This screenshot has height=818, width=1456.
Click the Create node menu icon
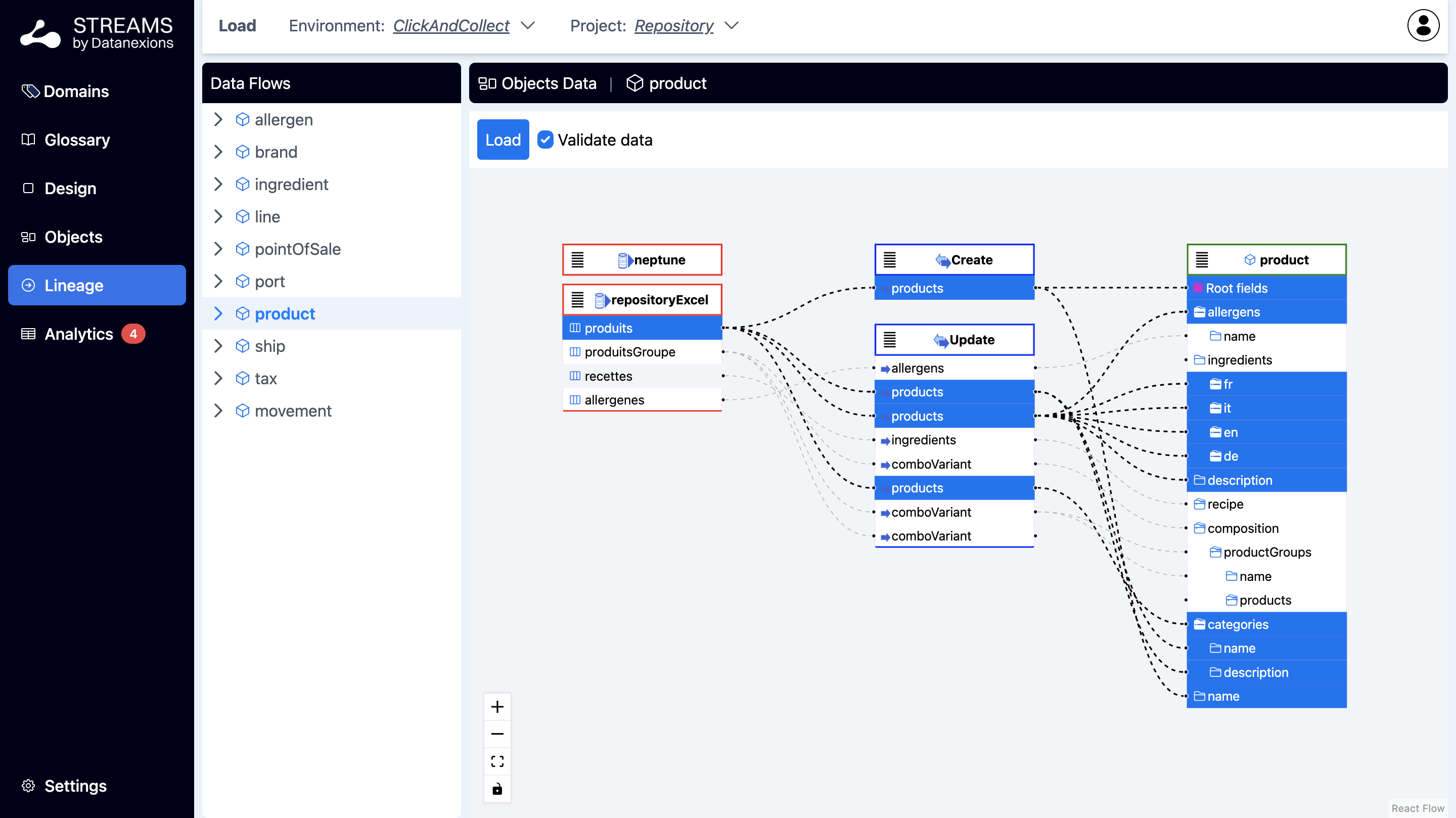click(x=889, y=260)
